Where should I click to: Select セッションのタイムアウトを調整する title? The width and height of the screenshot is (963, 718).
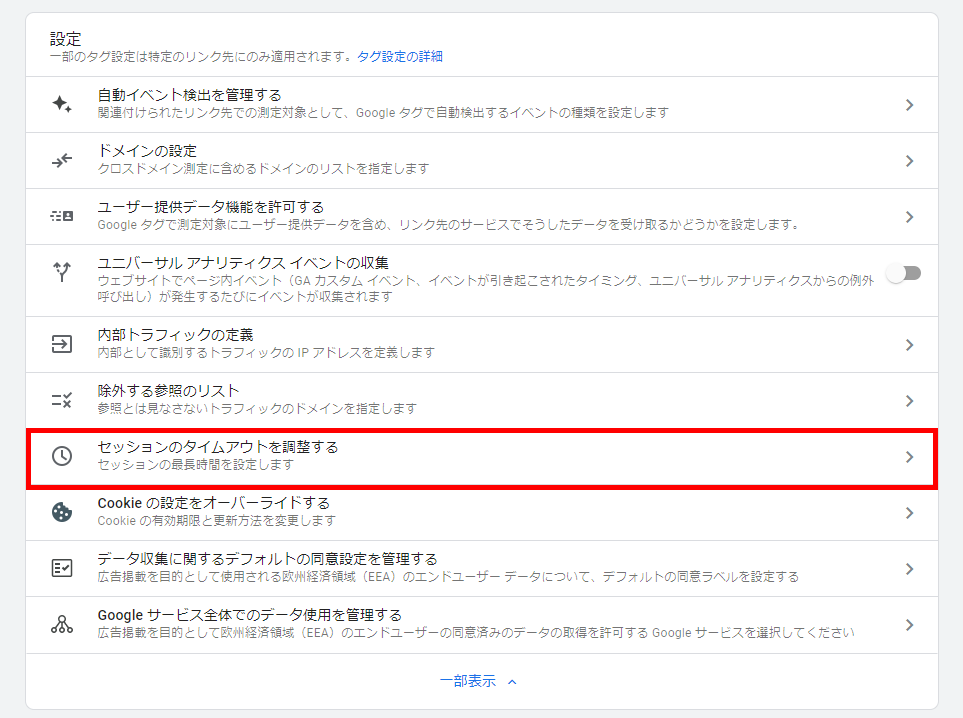click(217, 447)
